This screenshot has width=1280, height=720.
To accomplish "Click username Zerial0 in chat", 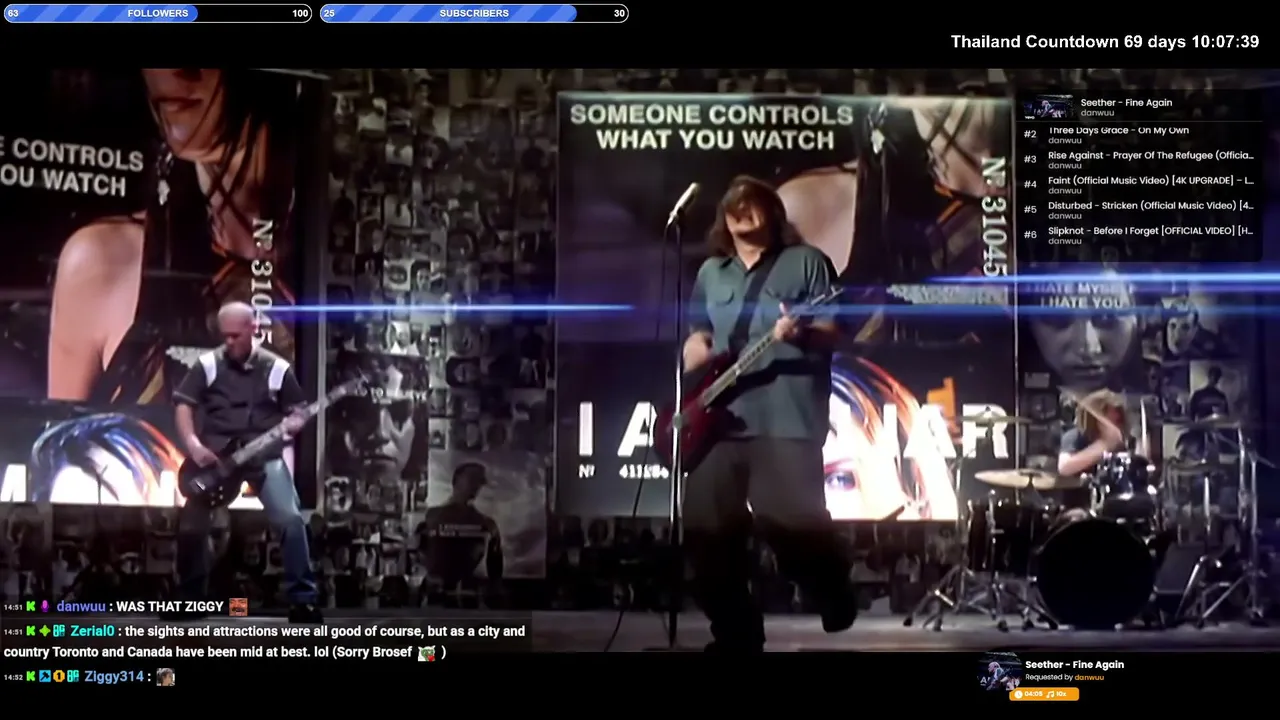I will (x=92, y=631).
